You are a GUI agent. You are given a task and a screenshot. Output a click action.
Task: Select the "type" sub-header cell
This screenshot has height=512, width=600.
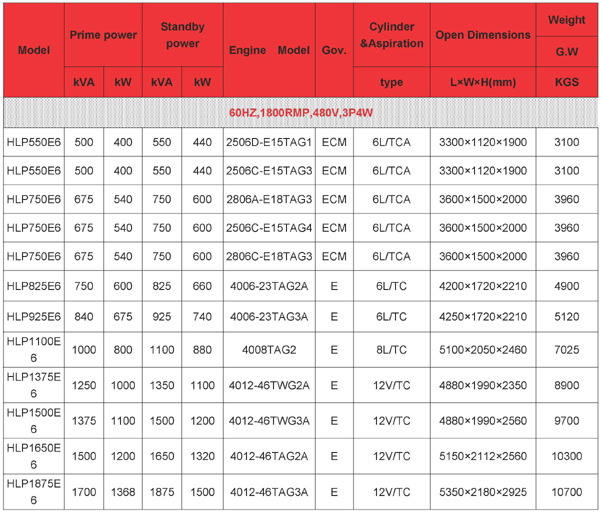coord(391,82)
